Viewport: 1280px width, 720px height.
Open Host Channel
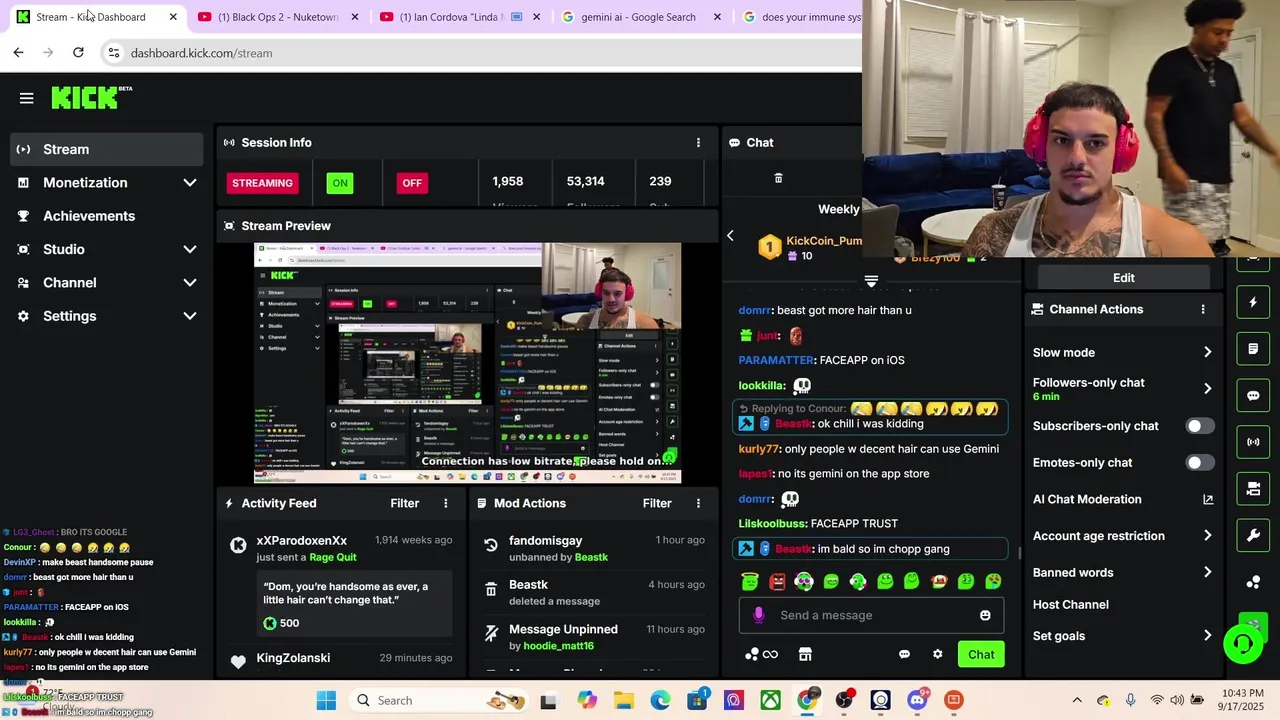click(x=1071, y=605)
